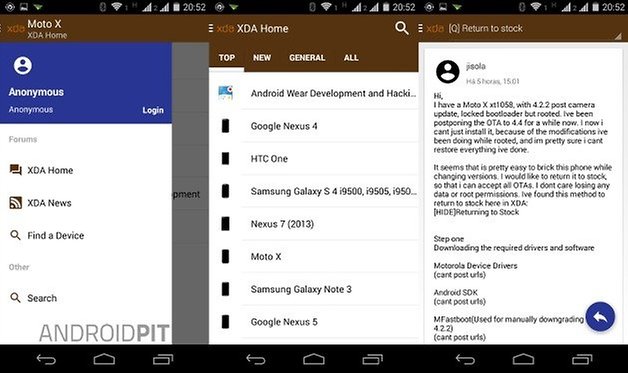628x373 pixels.
Task: Open hamburger menu in Return to stock thread
Action: tap(421, 28)
